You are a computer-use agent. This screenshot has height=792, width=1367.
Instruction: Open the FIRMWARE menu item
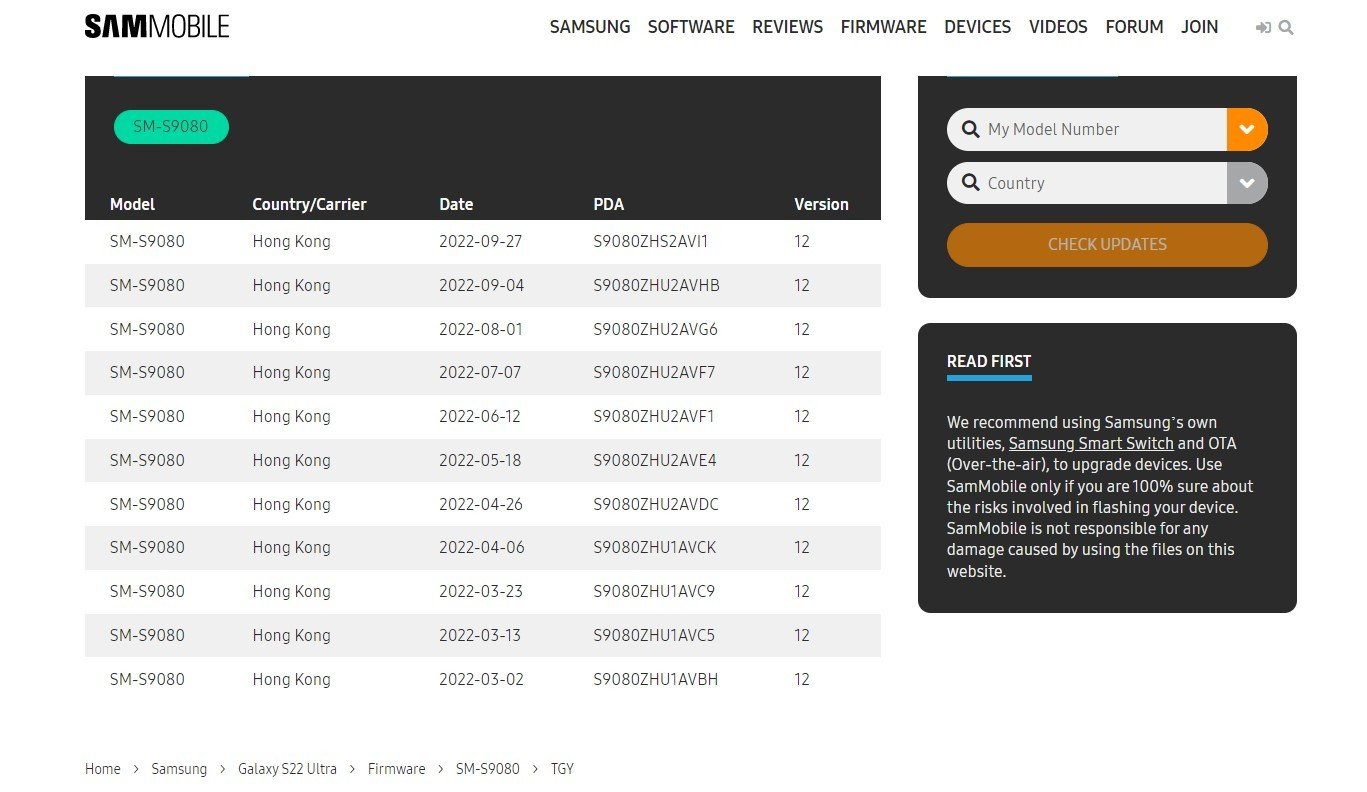[883, 27]
